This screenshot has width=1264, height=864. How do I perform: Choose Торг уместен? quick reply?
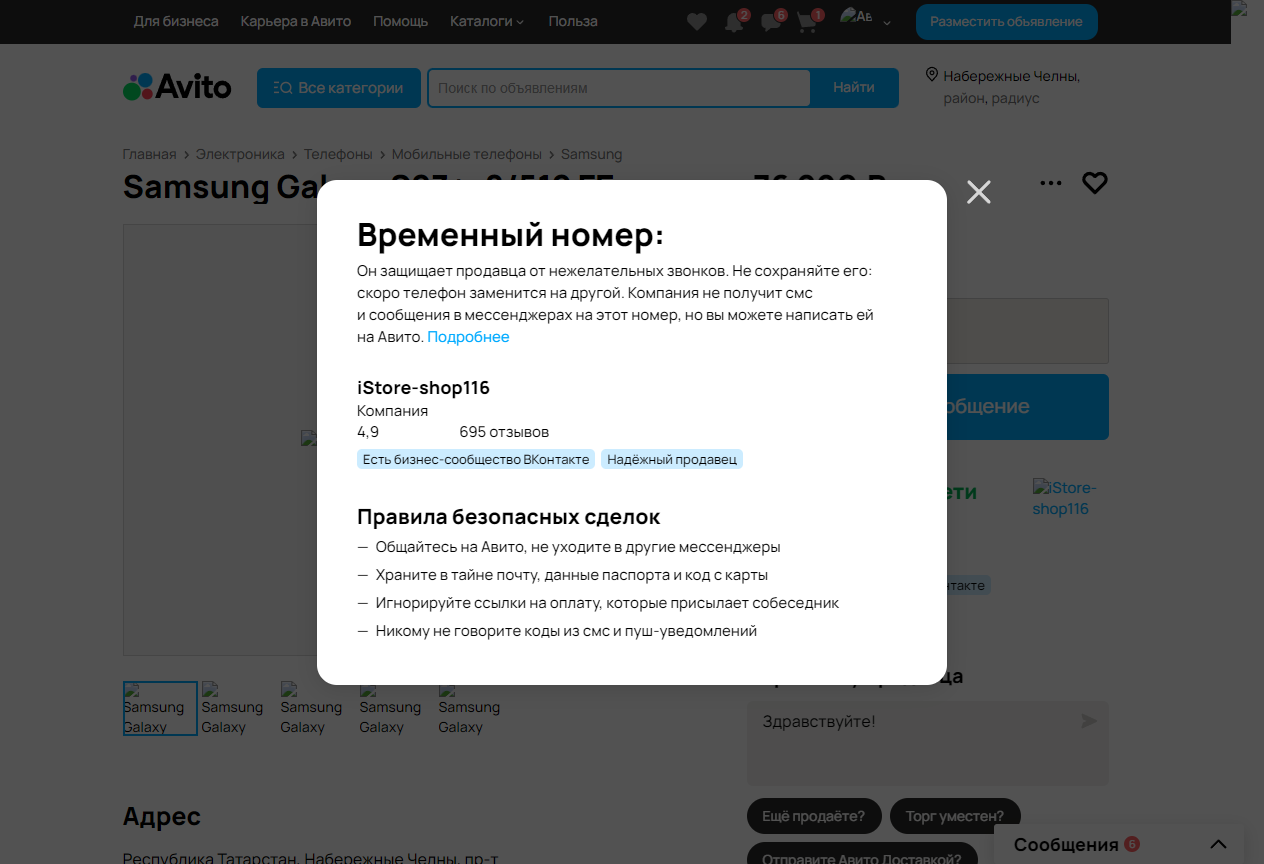tap(955, 816)
